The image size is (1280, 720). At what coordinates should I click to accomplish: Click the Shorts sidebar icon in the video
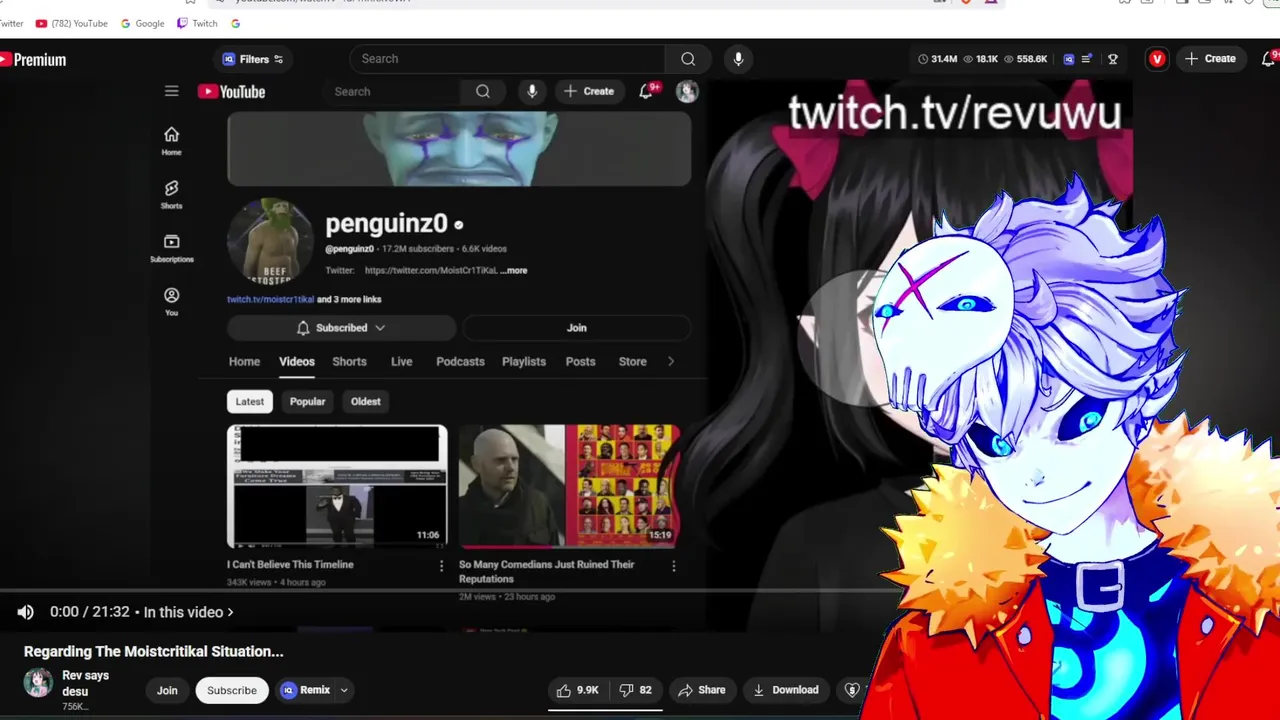pyautogui.click(x=172, y=194)
